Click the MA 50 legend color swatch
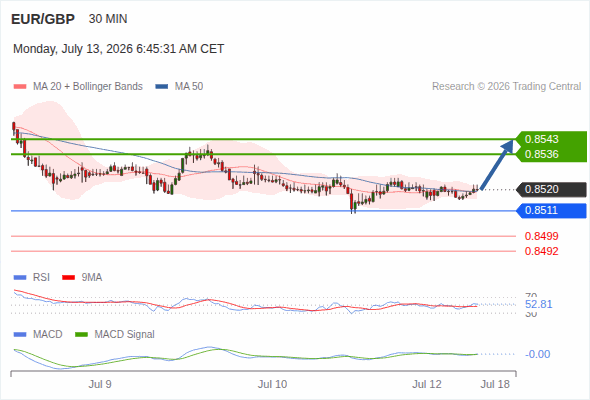The image size is (590, 400). point(162,87)
